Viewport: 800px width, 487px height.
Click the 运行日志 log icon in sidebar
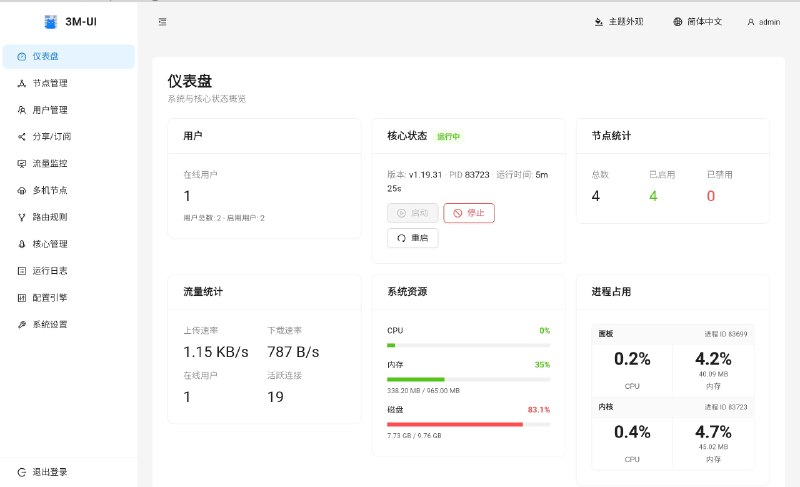[x=21, y=271]
